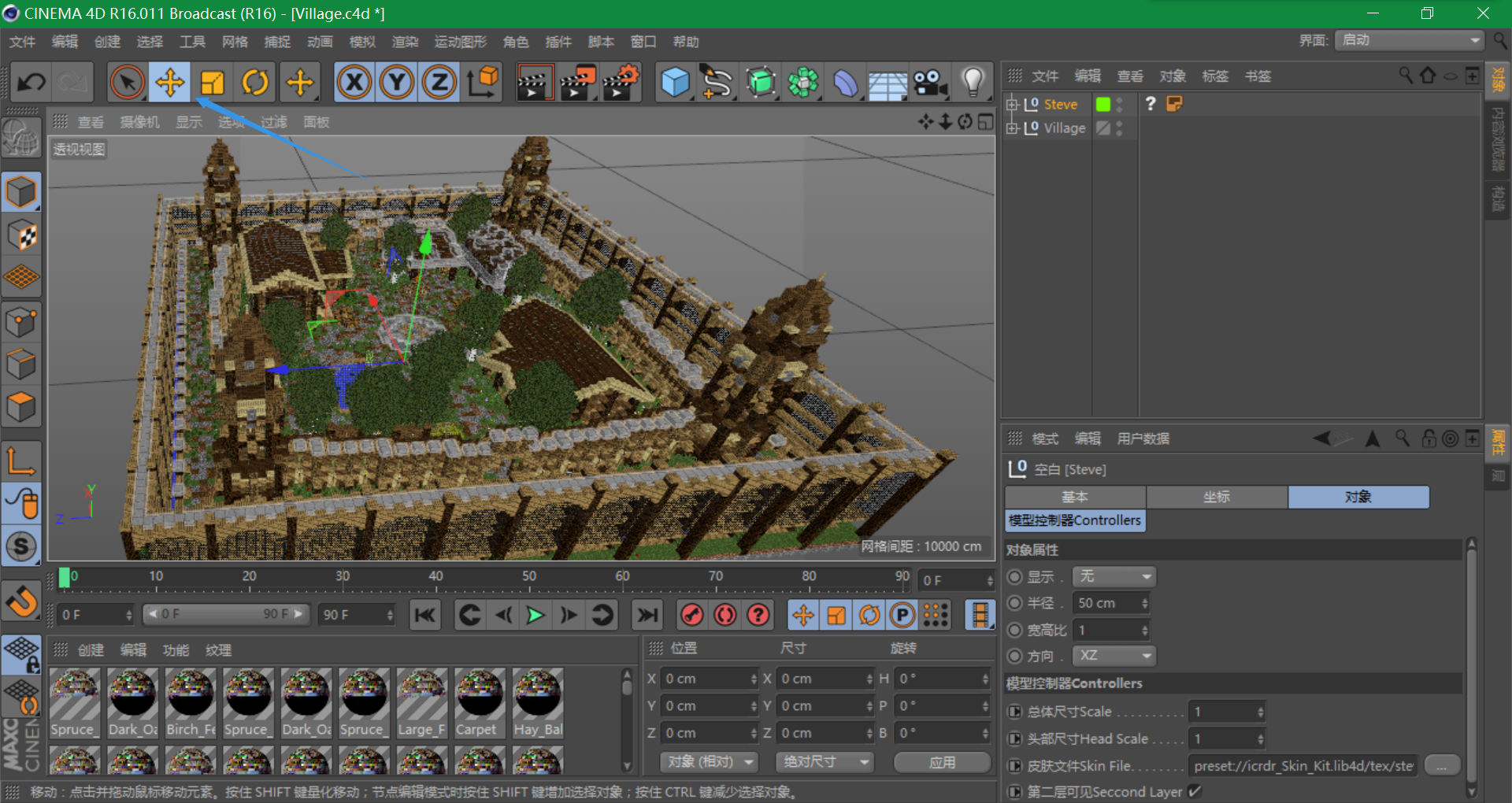Open the 运动图形 menu

(x=461, y=42)
